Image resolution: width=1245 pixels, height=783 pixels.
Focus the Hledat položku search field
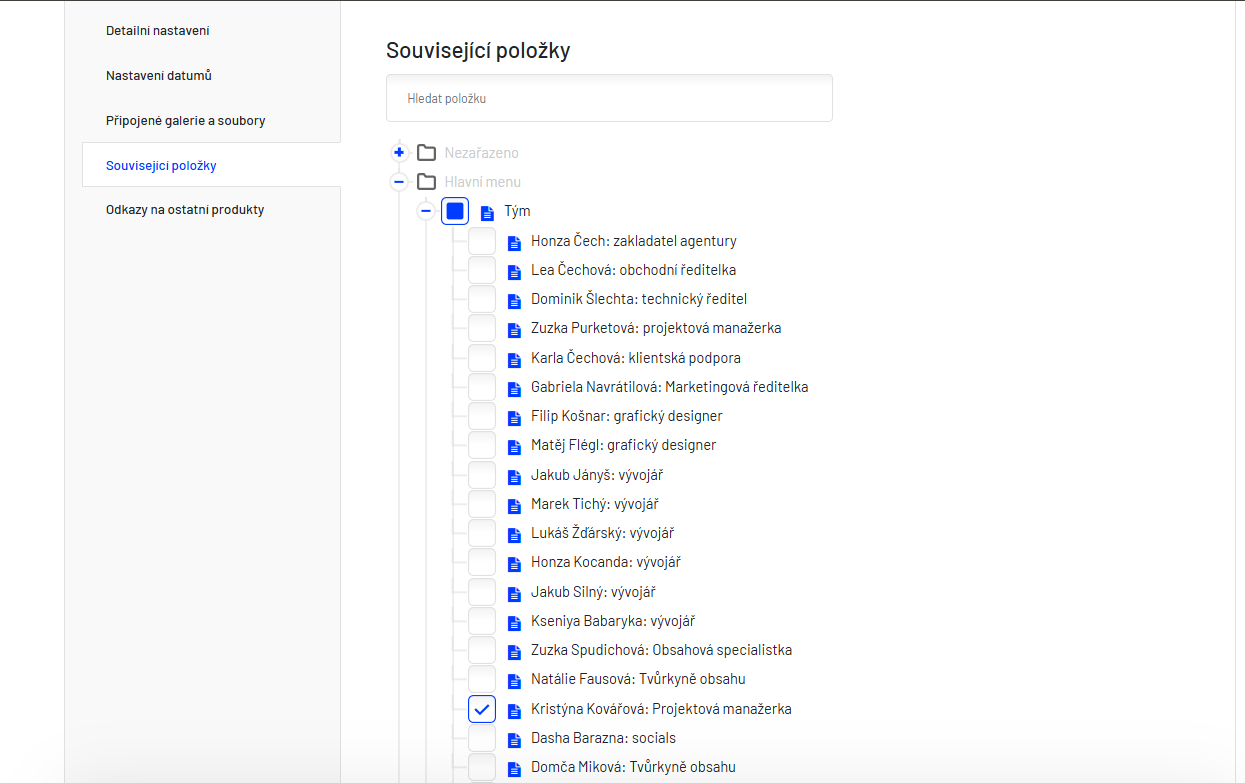(x=609, y=99)
